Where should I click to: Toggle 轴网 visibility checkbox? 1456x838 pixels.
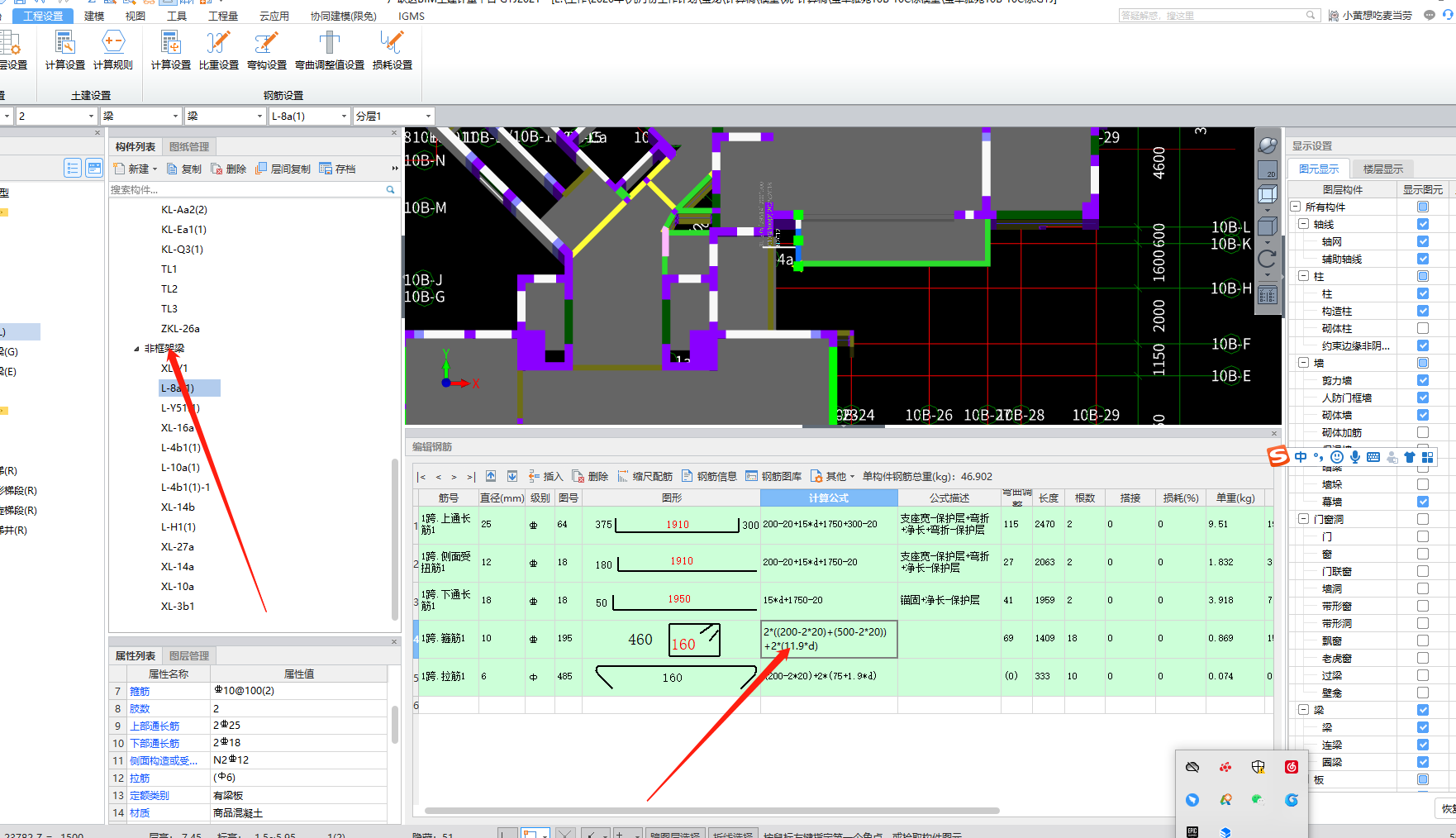click(1423, 241)
